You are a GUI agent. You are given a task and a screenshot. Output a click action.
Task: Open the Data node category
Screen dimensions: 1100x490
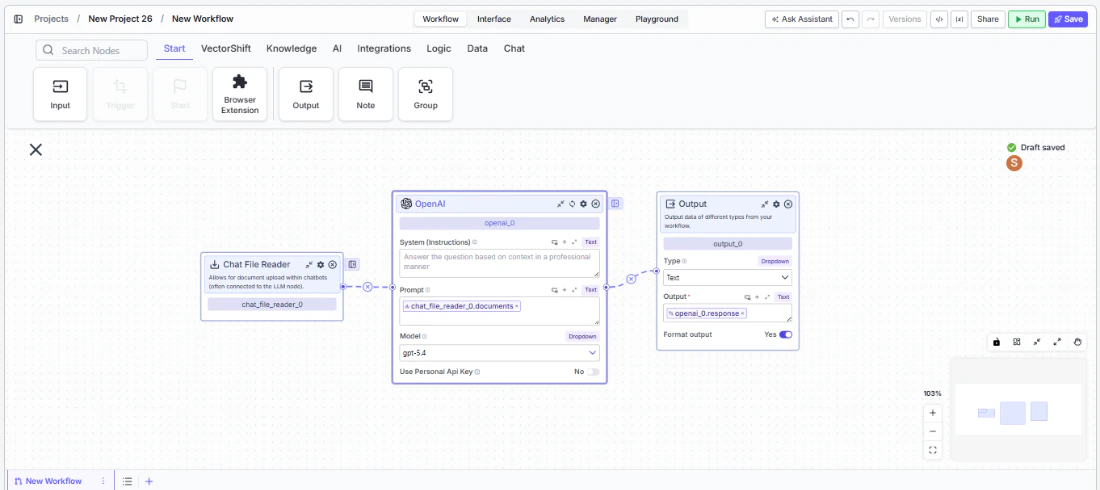click(x=477, y=48)
